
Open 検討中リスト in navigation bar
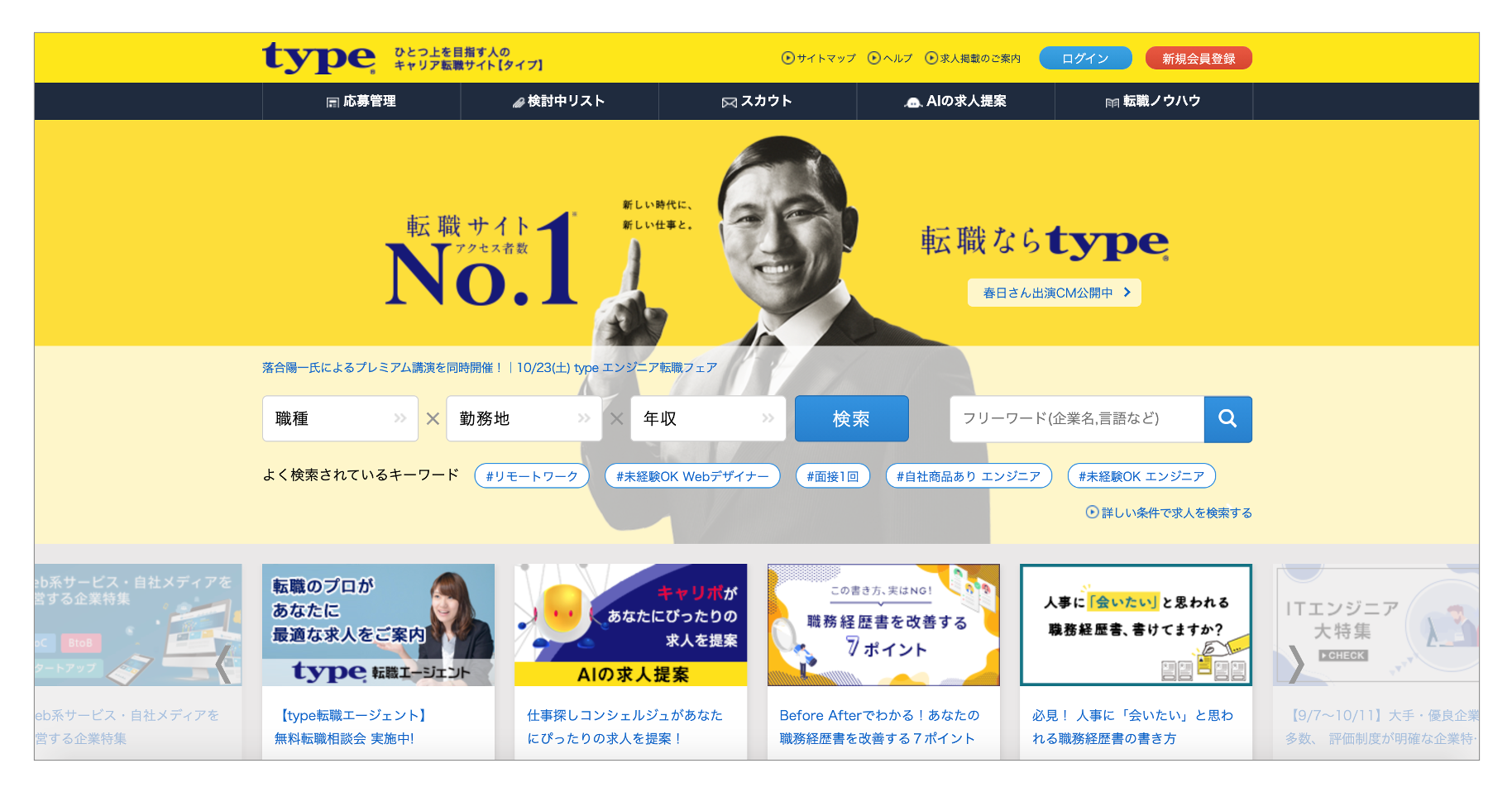click(x=559, y=101)
